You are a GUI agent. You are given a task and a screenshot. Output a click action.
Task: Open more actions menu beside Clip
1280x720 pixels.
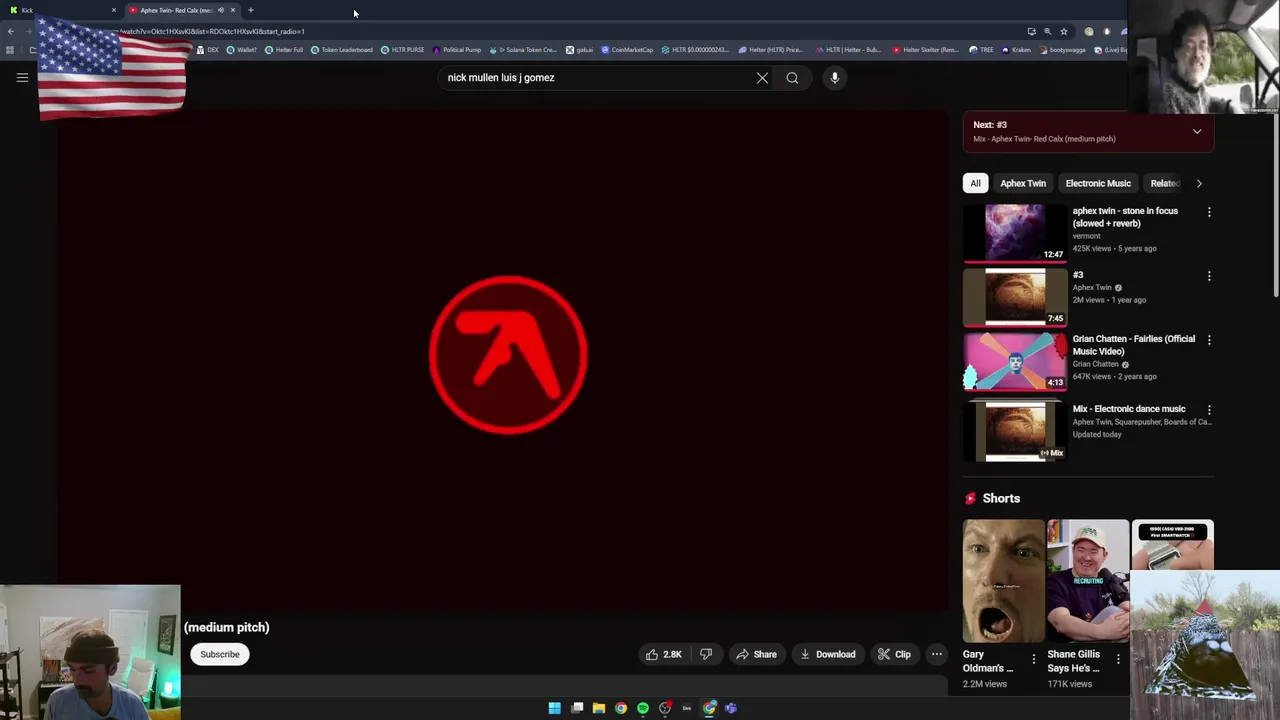coord(936,654)
